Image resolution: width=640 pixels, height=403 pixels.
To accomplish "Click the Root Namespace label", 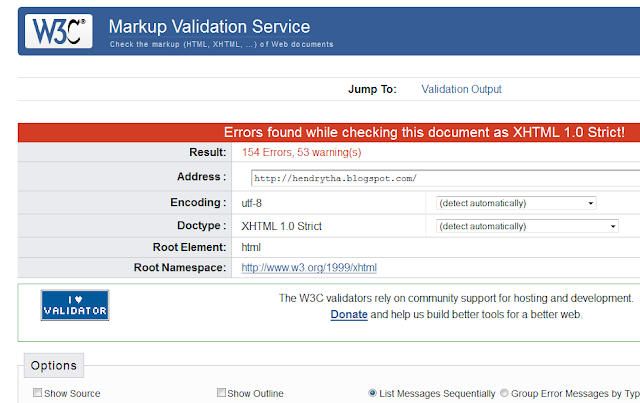I will 180,267.
